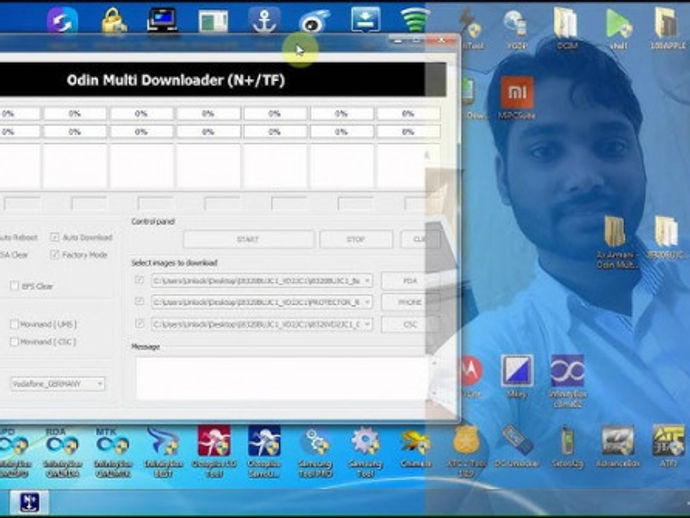Open the DCIM folder on desktop
690x518 pixels.
[567, 28]
